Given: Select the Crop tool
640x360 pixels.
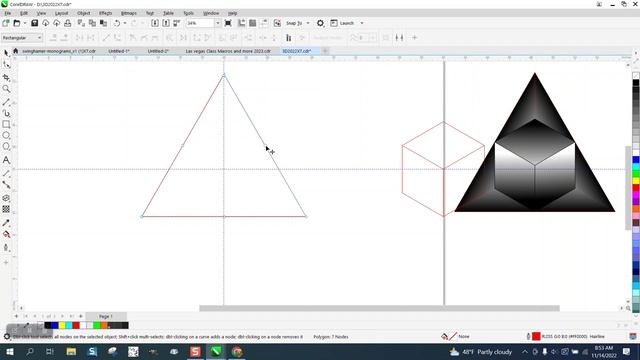Looking at the screenshot, I should pyautogui.click(x=6, y=78).
